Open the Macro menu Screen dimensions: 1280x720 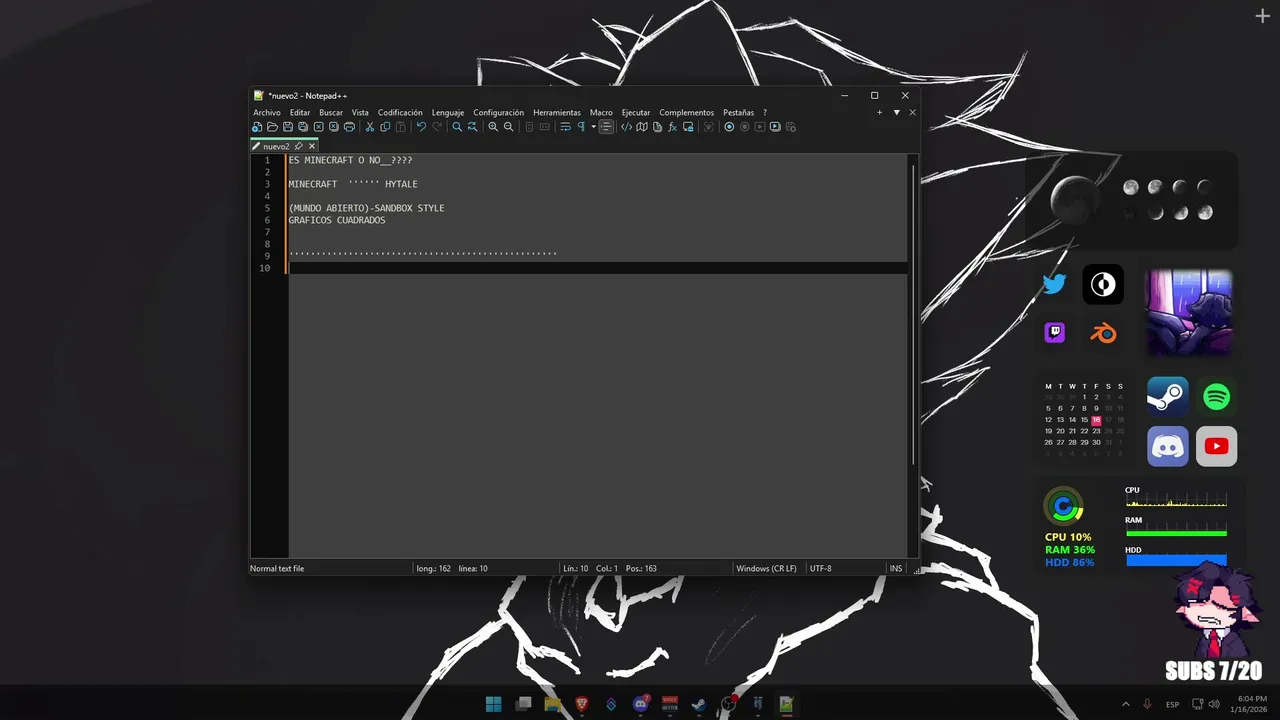[x=601, y=113]
